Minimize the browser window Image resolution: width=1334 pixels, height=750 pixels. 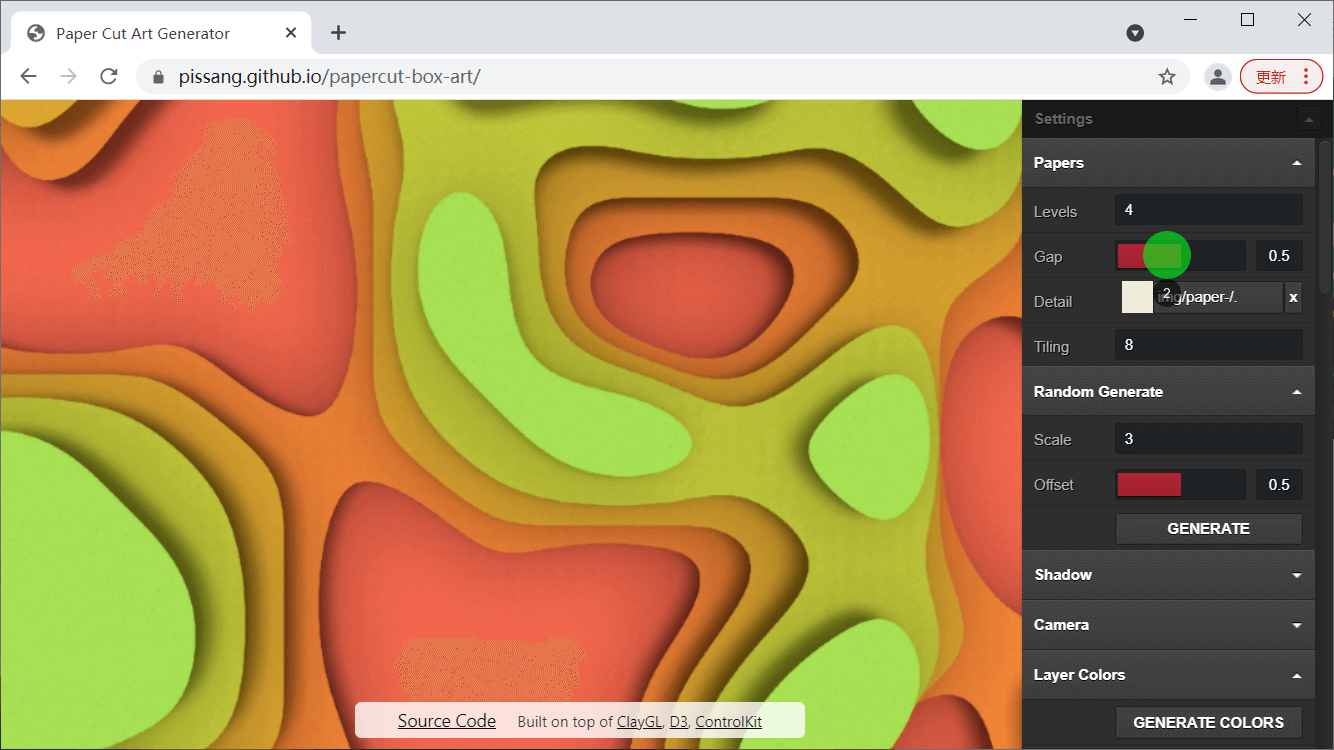(x=1190, y=19)
